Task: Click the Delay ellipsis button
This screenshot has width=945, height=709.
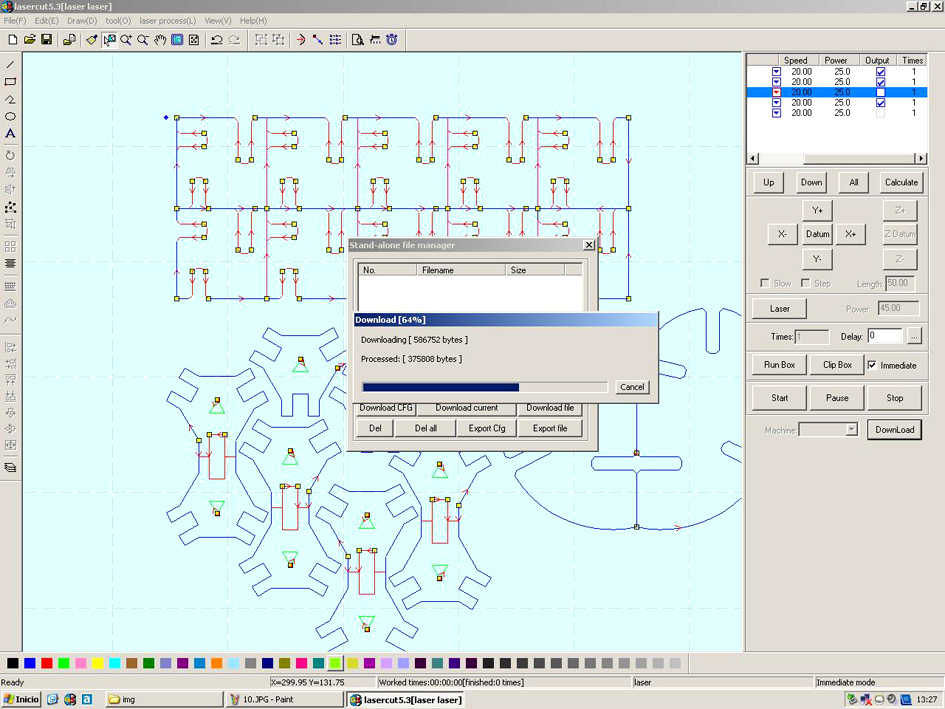Action: pos(914,336)
